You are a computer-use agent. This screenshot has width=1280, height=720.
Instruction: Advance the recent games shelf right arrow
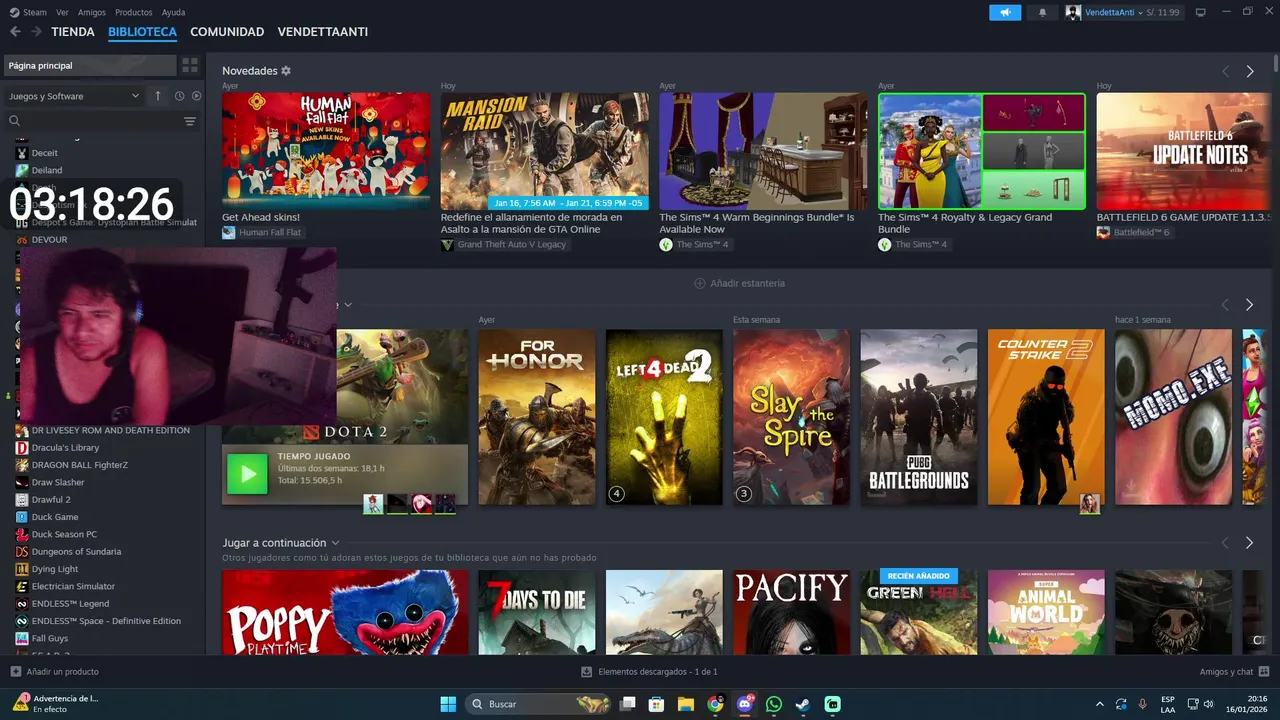(x=1249, y=304)
